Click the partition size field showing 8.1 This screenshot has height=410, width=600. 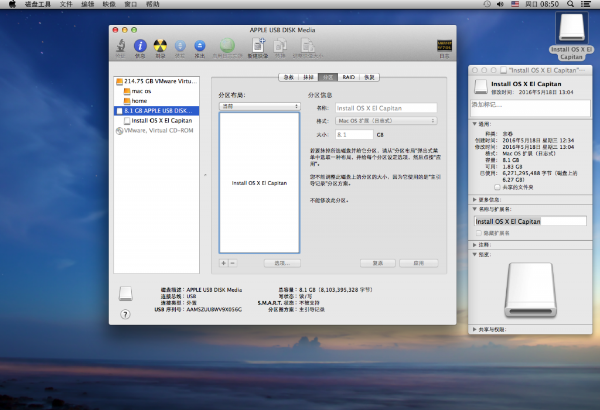click(354, 135)
